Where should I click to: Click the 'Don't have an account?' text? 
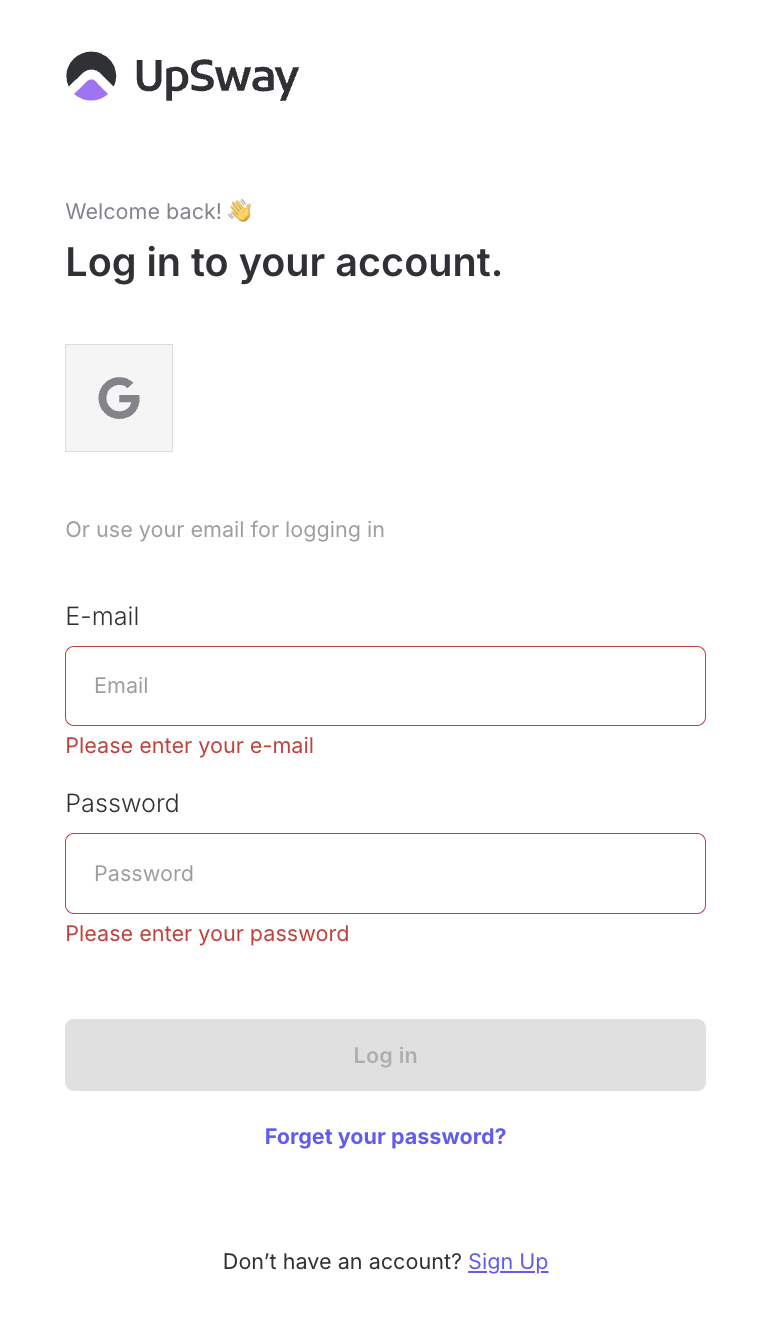(x=342, y=1262)
